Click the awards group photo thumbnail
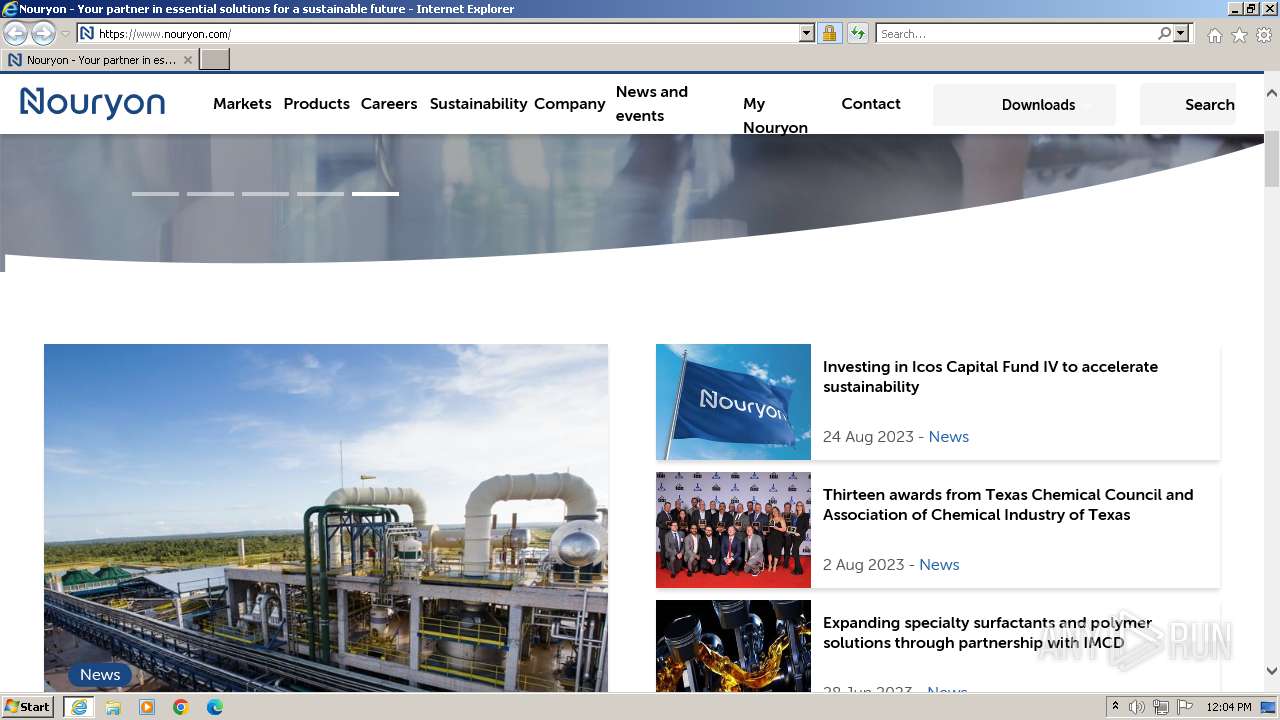This screenshot has height=720, width=1280. click(733, 530)
